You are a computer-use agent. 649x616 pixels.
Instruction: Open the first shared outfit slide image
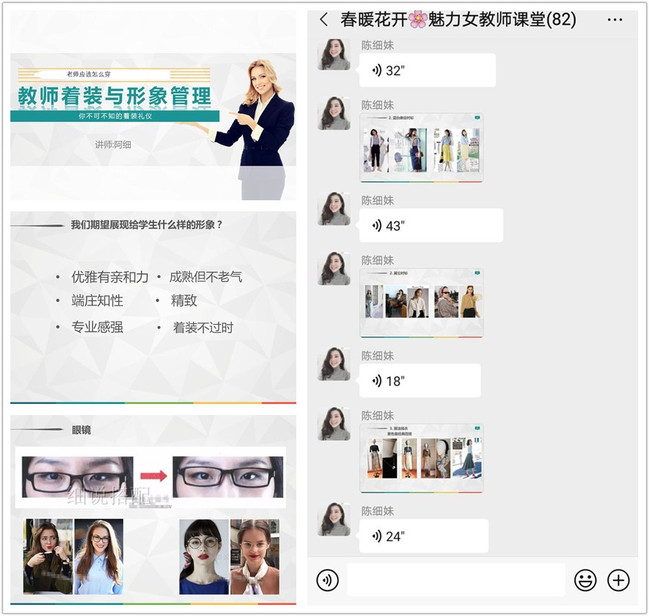tap(421, 148)
